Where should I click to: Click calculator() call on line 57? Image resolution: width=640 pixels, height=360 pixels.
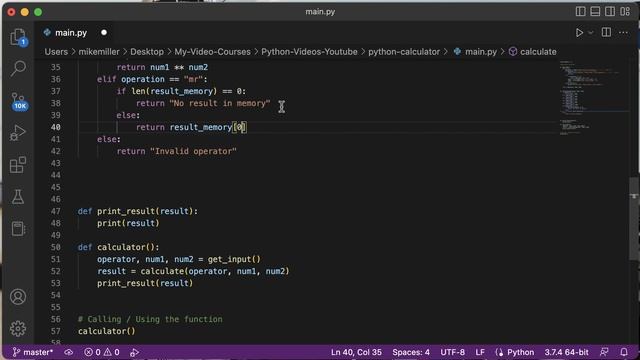coord(107,331)
